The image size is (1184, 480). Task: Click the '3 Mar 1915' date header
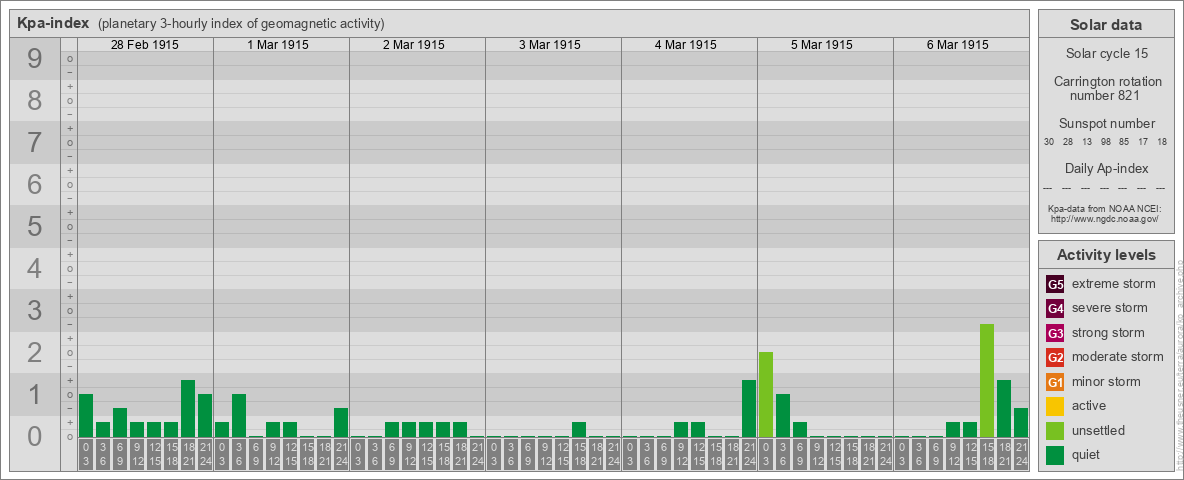click(x=550, y=45)
